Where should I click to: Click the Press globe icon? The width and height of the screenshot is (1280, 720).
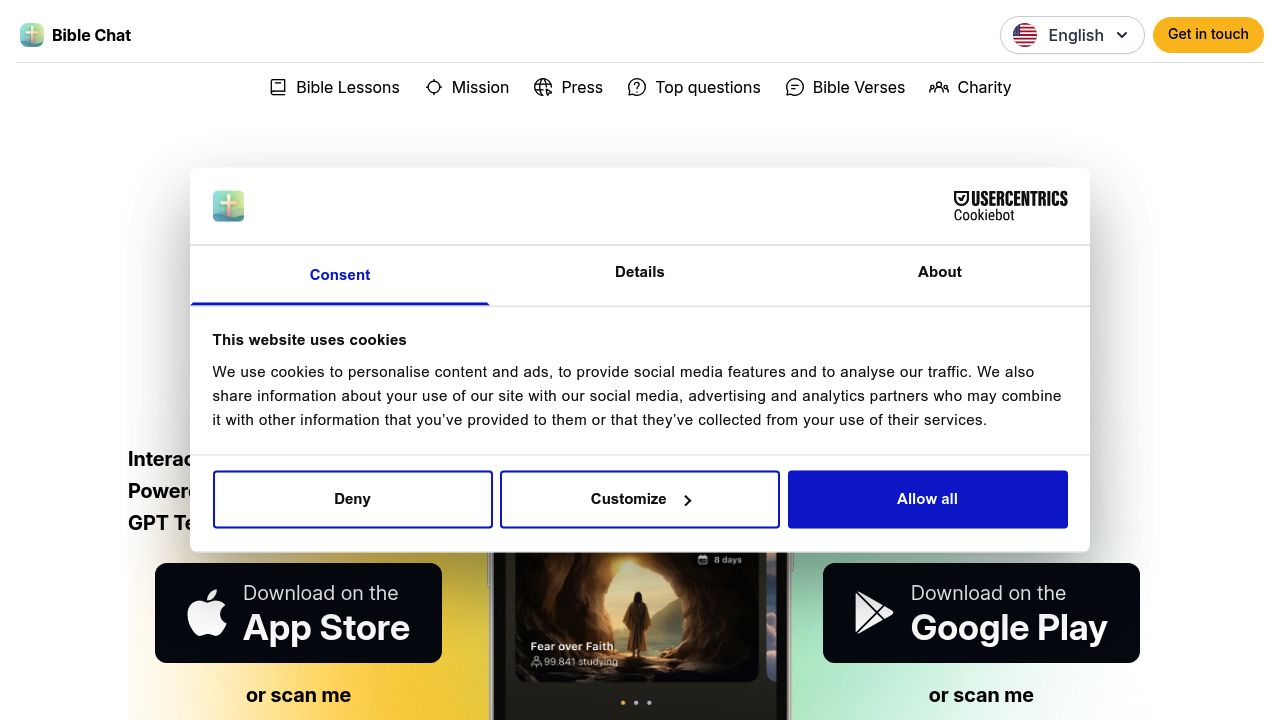pyautogui.click(x=543, y=87)
